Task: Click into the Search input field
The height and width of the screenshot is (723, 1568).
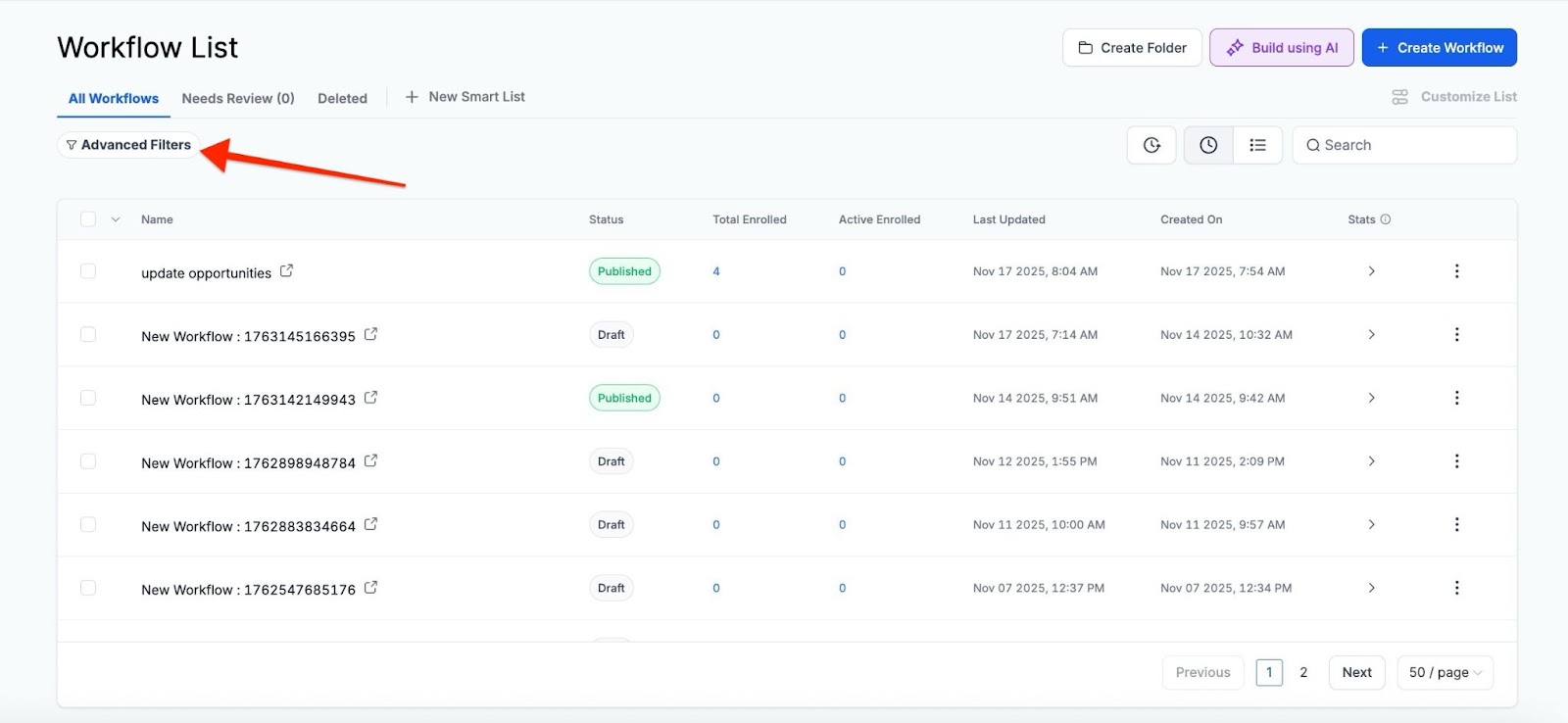Action: 1411,145
